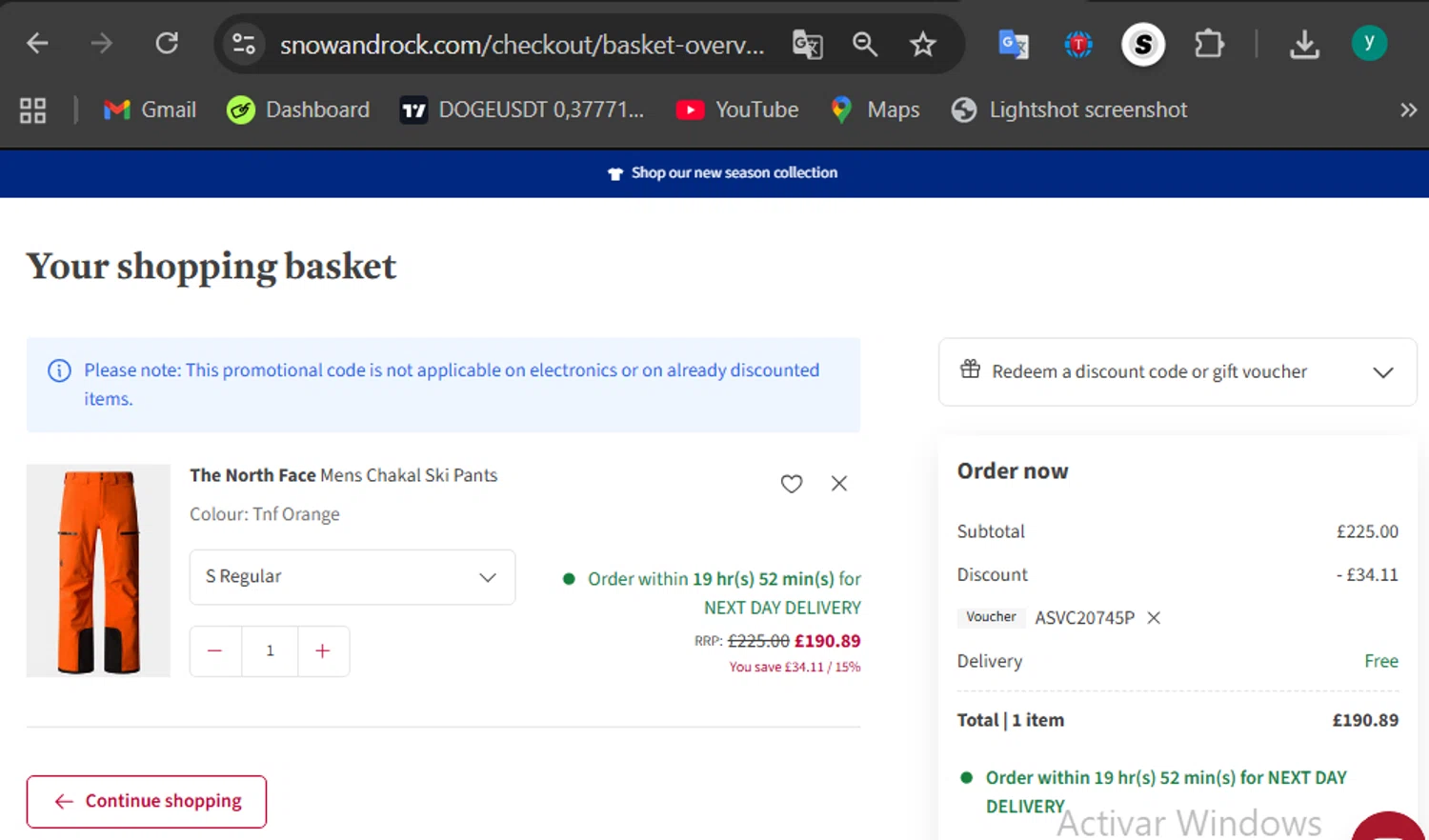Click Shop our new season collection banner
1429x840 pixels.
point(723,173)
